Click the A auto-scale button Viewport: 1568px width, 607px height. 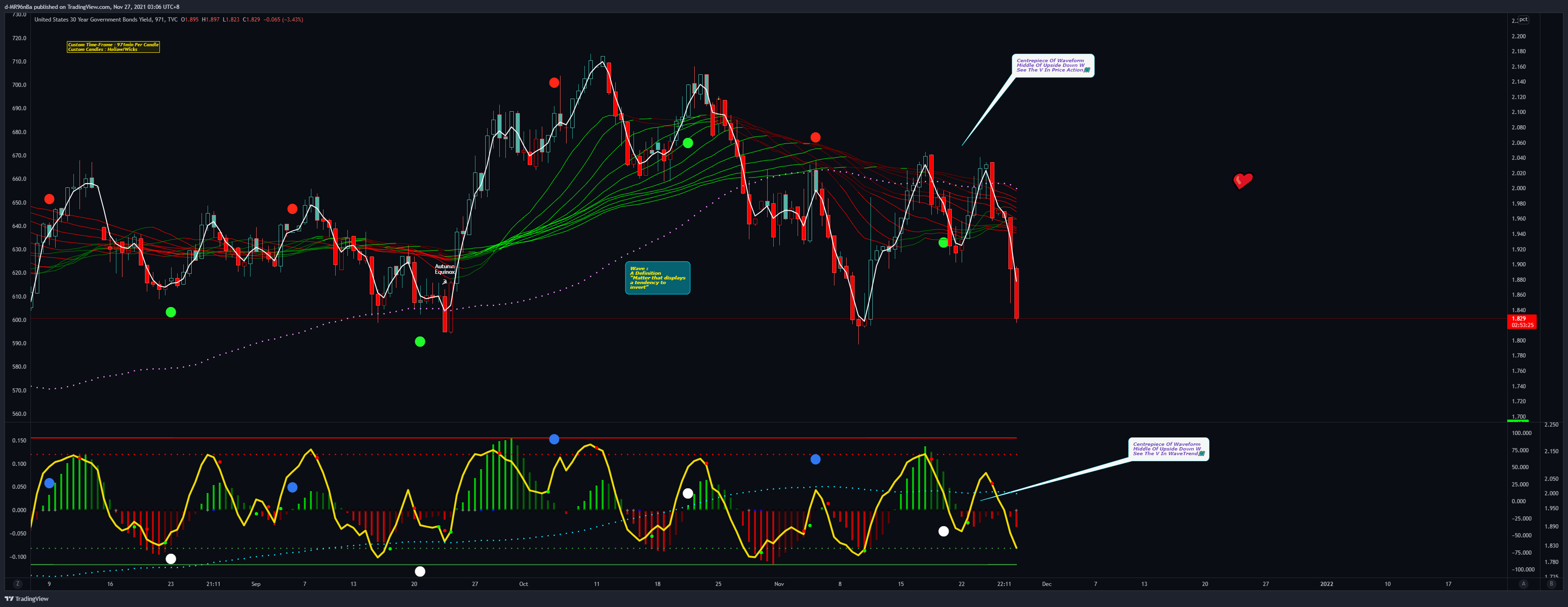(1524, 584)
